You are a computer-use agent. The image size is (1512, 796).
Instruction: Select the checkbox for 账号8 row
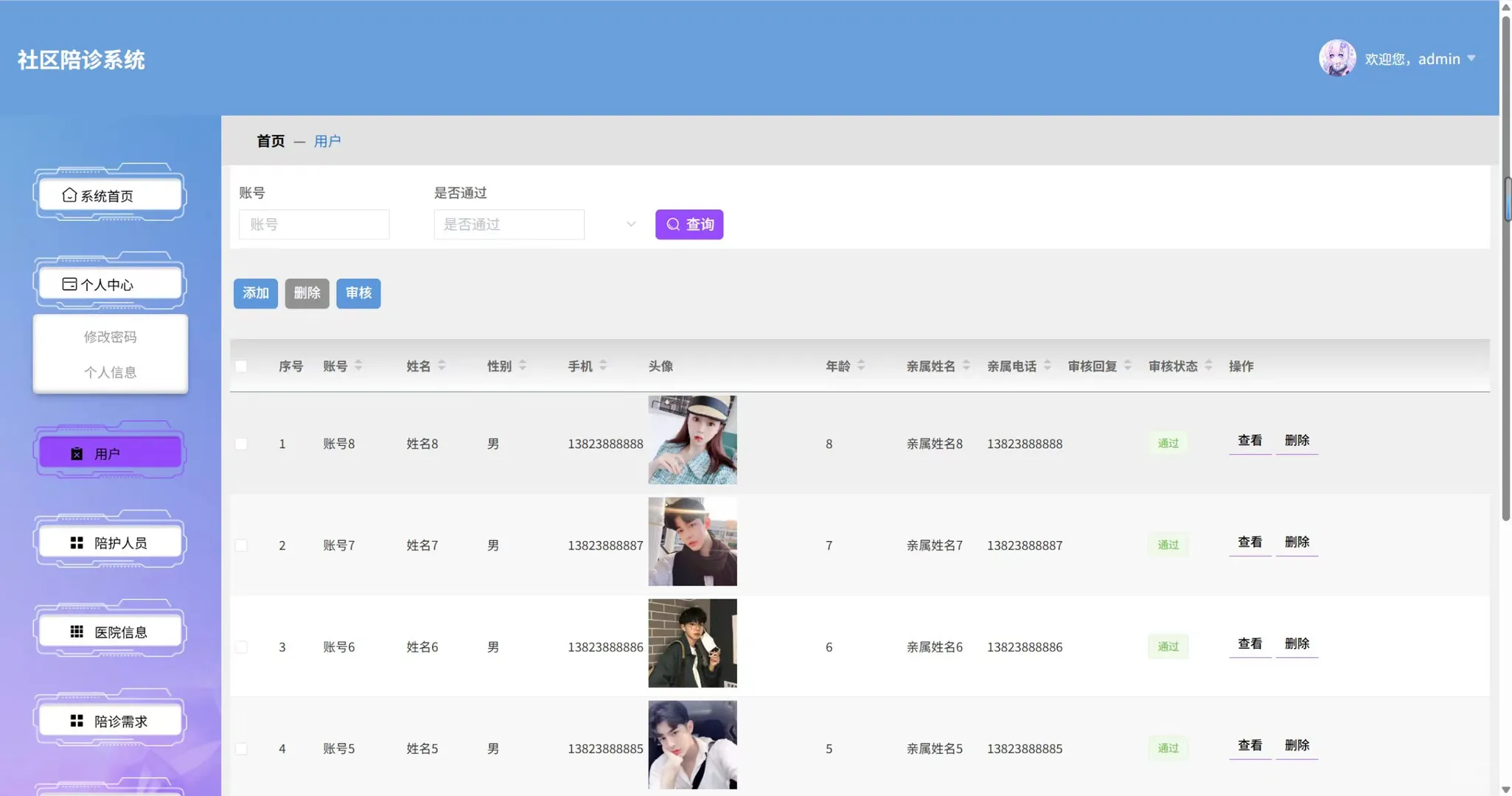click(x=241, y=443)
